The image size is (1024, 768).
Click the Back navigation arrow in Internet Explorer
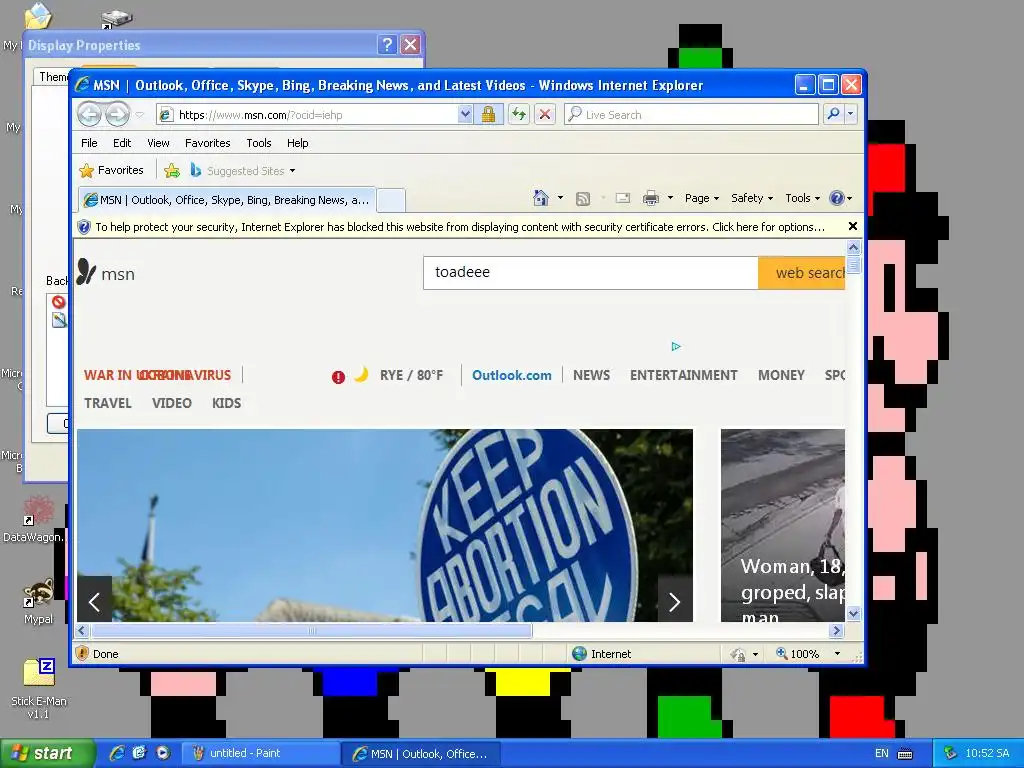tap(89, 115)
